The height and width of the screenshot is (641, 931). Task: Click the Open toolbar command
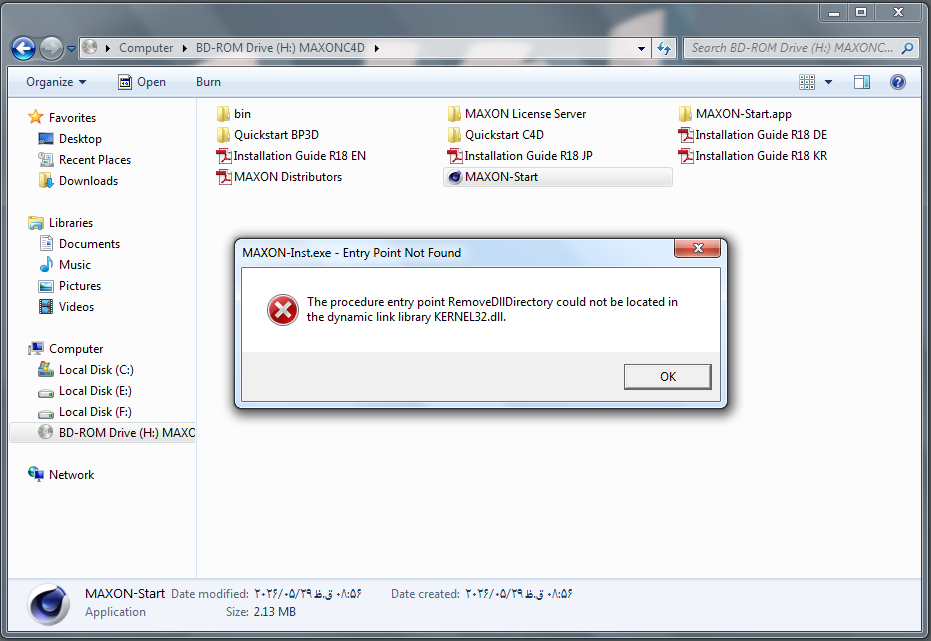[142, 82]
